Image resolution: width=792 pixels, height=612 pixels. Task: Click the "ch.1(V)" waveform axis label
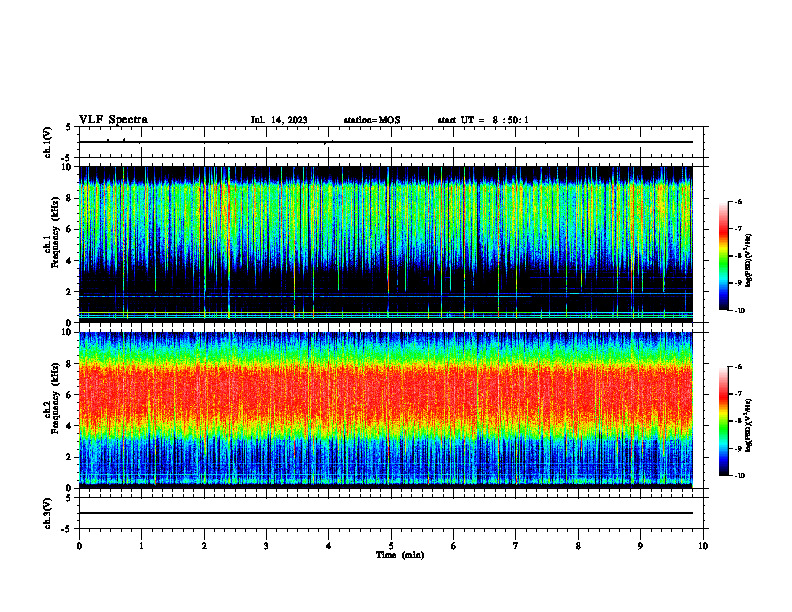pyautogui.click(x=47, y=142)
